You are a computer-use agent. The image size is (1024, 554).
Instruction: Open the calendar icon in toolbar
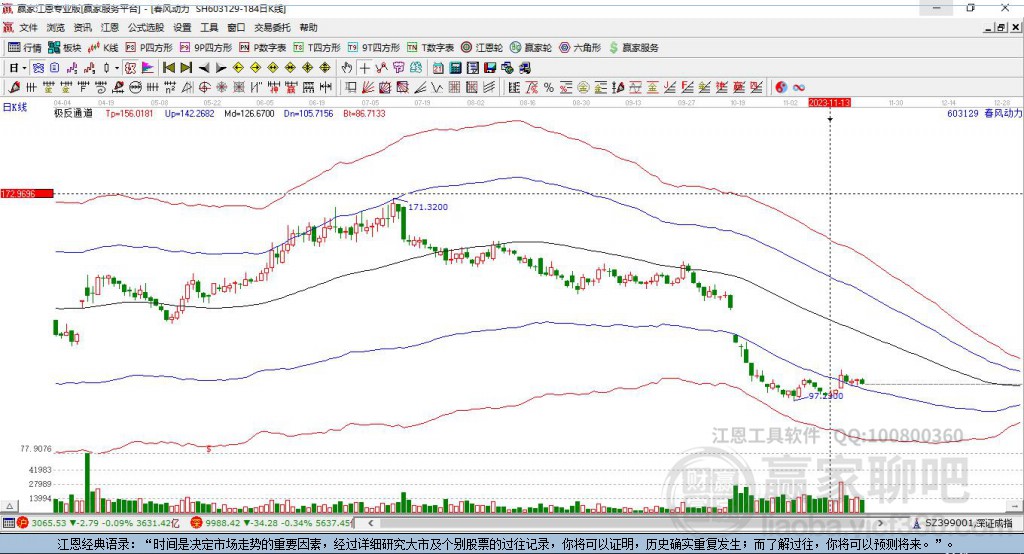[438, 68]
